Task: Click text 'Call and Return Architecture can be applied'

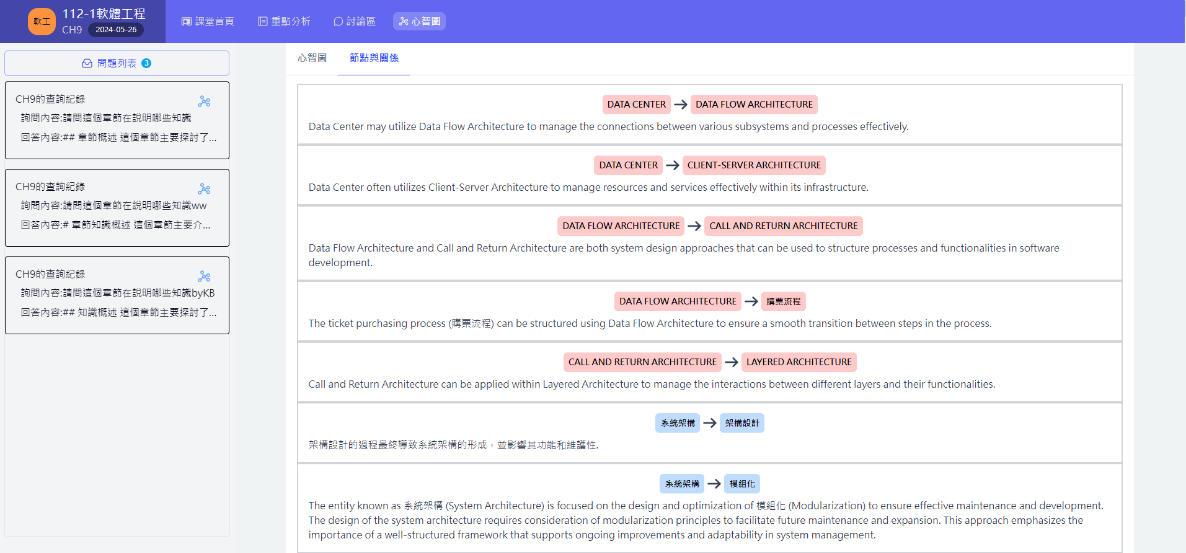Action: coord(652,384)
